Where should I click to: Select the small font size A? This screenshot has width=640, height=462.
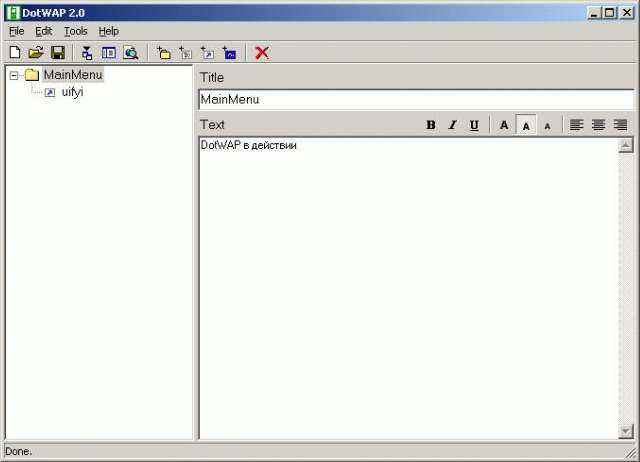(547, 126)
